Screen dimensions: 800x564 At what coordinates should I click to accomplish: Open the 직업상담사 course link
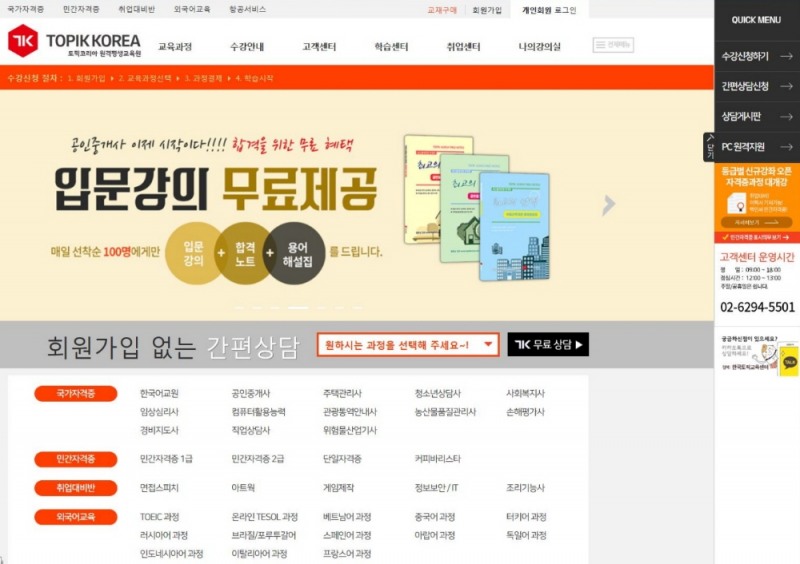tap(251, 430)
